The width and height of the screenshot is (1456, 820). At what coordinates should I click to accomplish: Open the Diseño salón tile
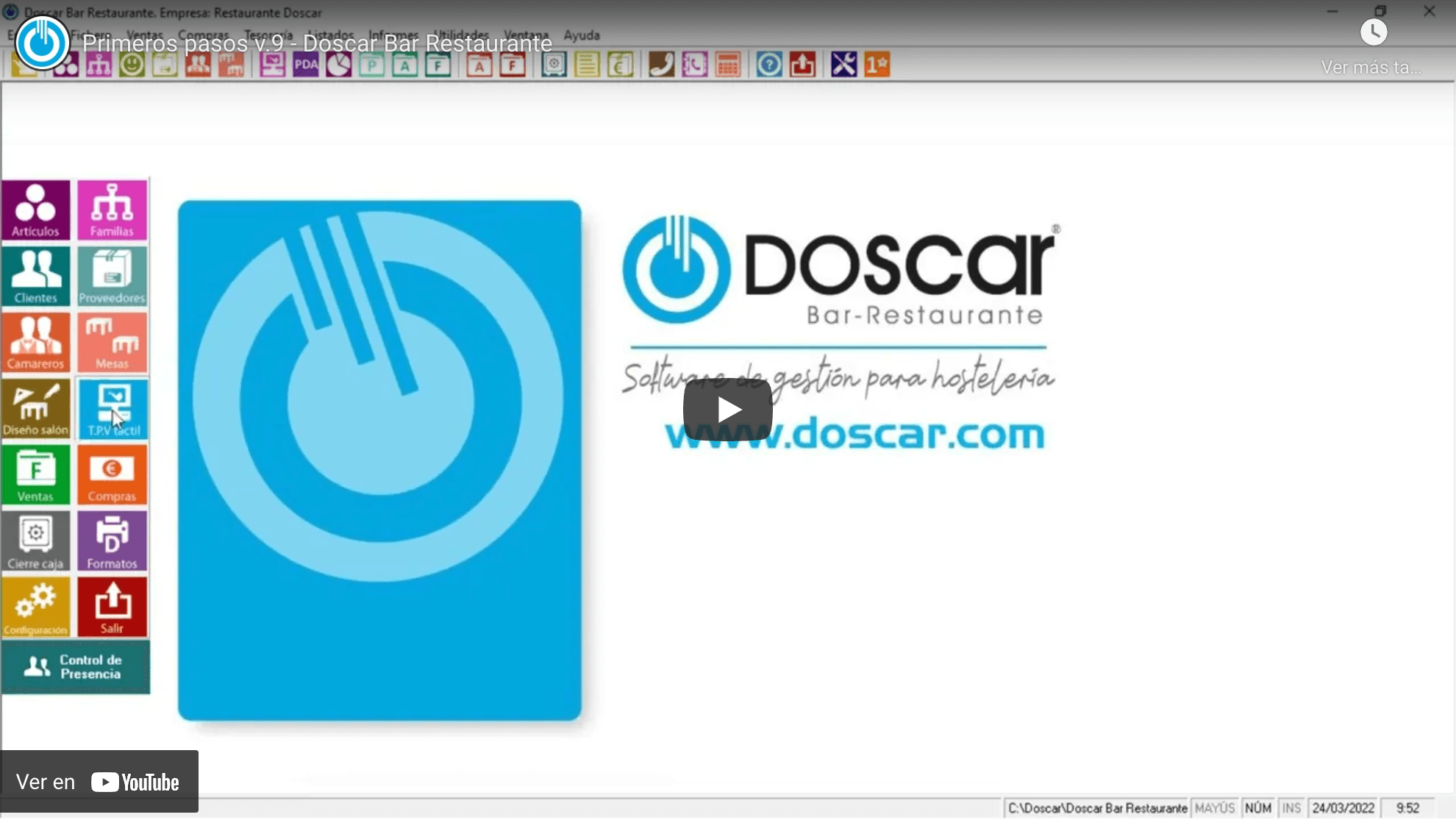click(35, 409)
